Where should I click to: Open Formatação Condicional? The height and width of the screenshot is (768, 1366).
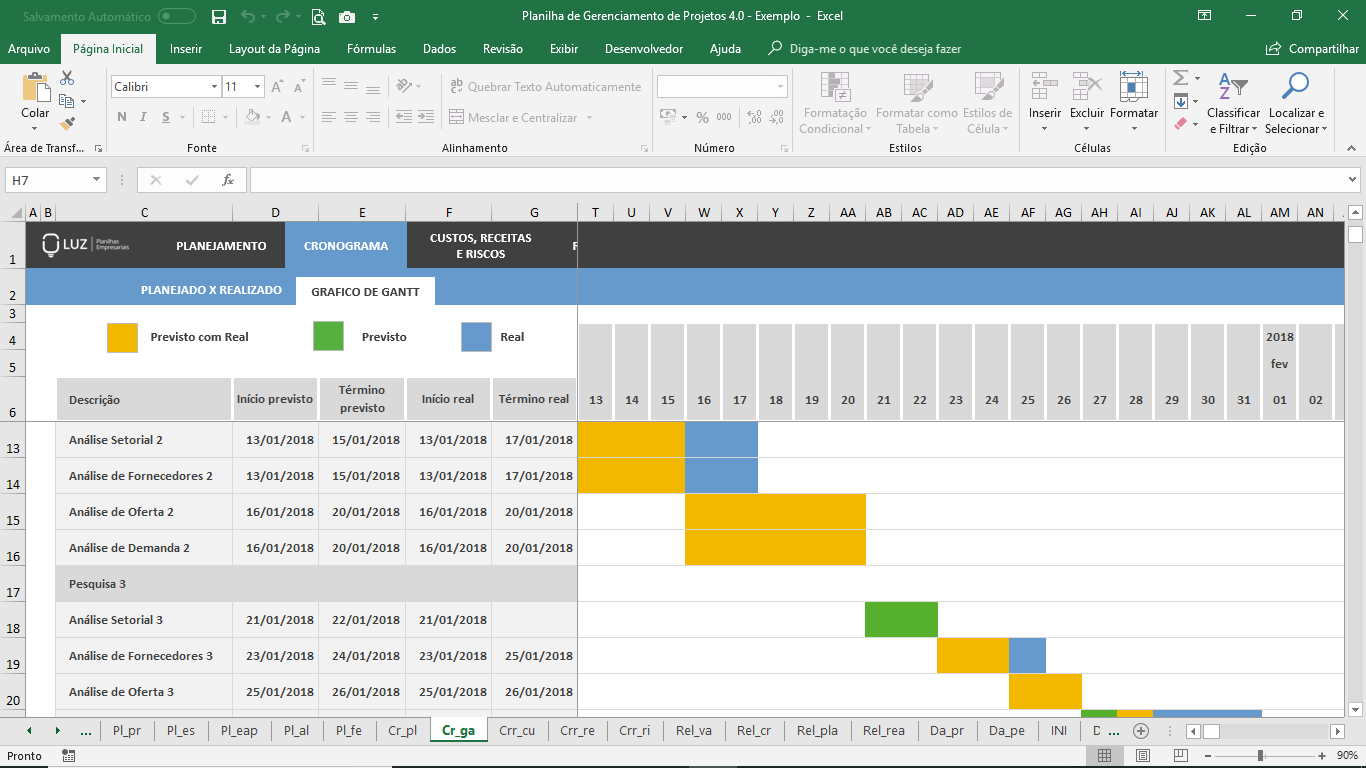coord(833,103)
